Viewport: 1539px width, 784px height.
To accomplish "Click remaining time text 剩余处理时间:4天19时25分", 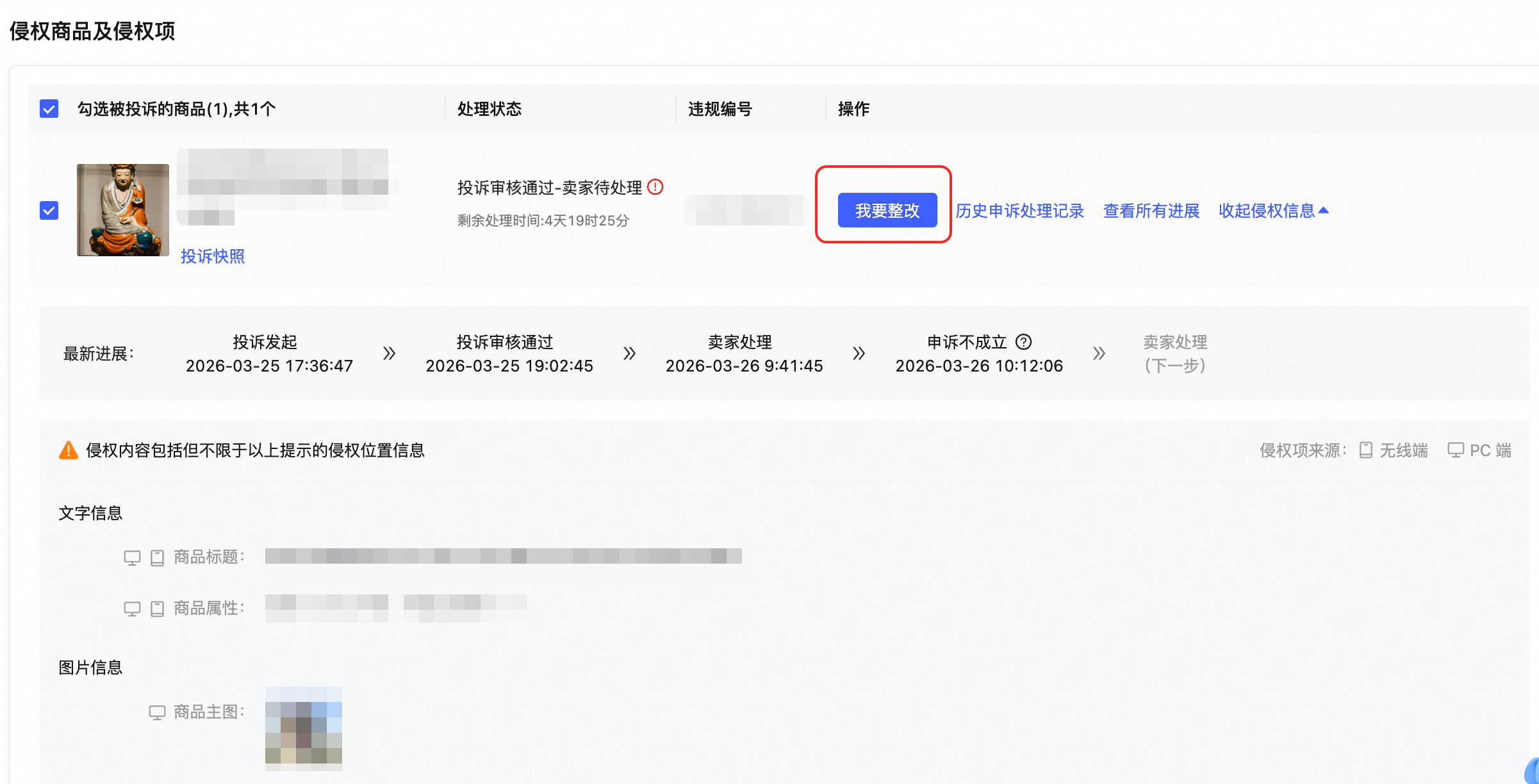I will click(x=543, y=220).
